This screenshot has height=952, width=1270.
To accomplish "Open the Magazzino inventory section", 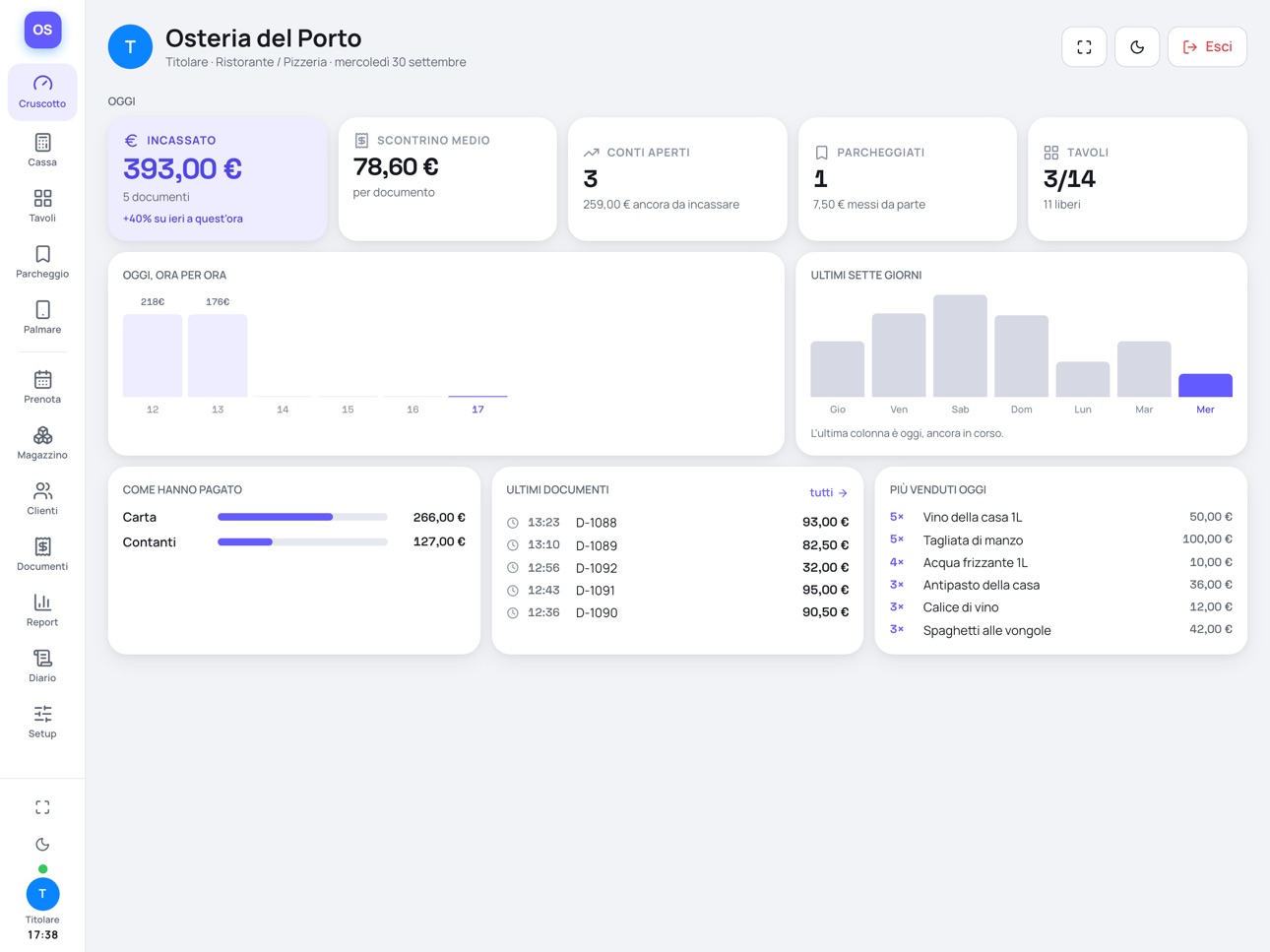I will [42, 443].
